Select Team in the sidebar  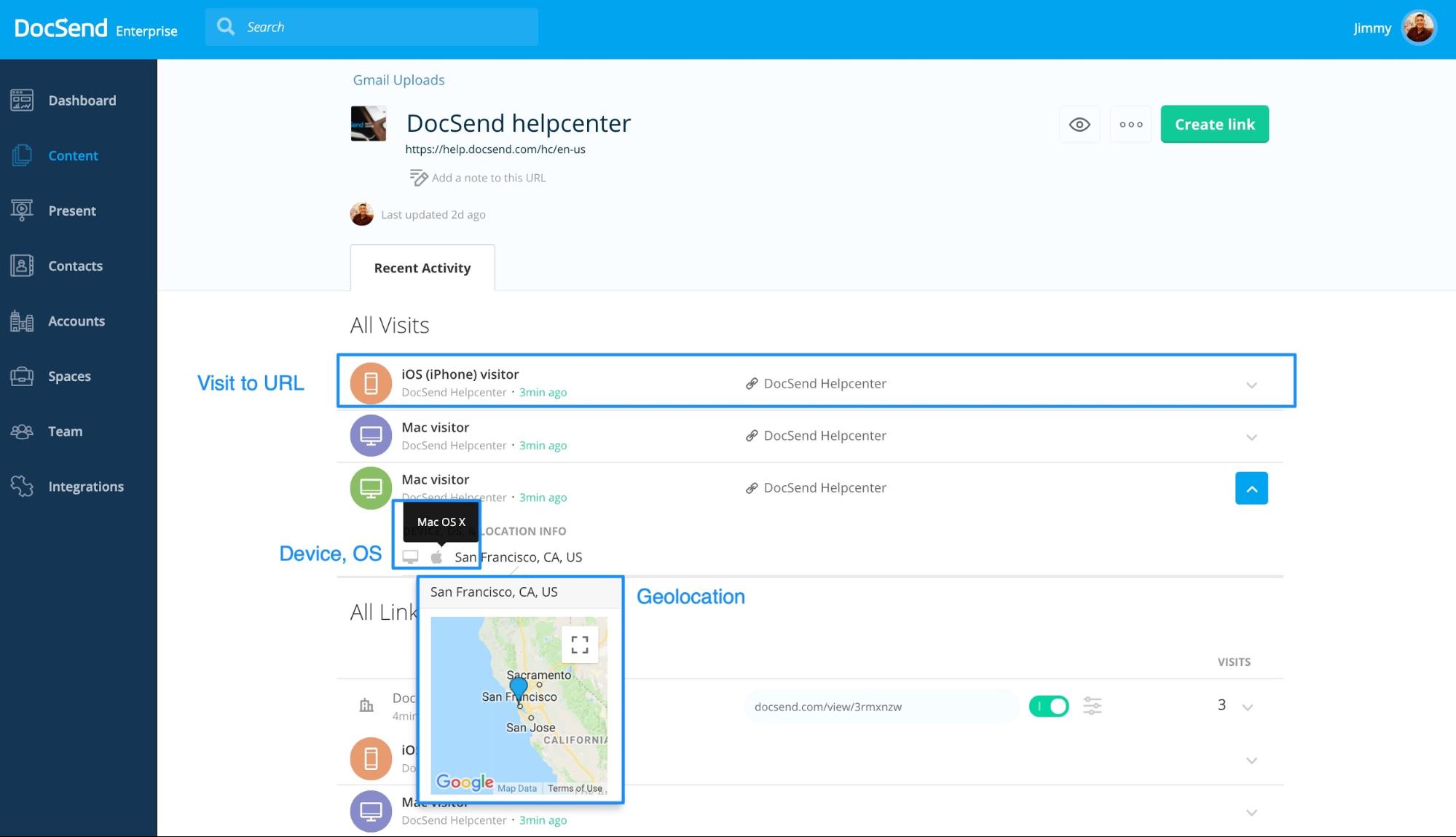pyautogui.click(x=66, y=431)
